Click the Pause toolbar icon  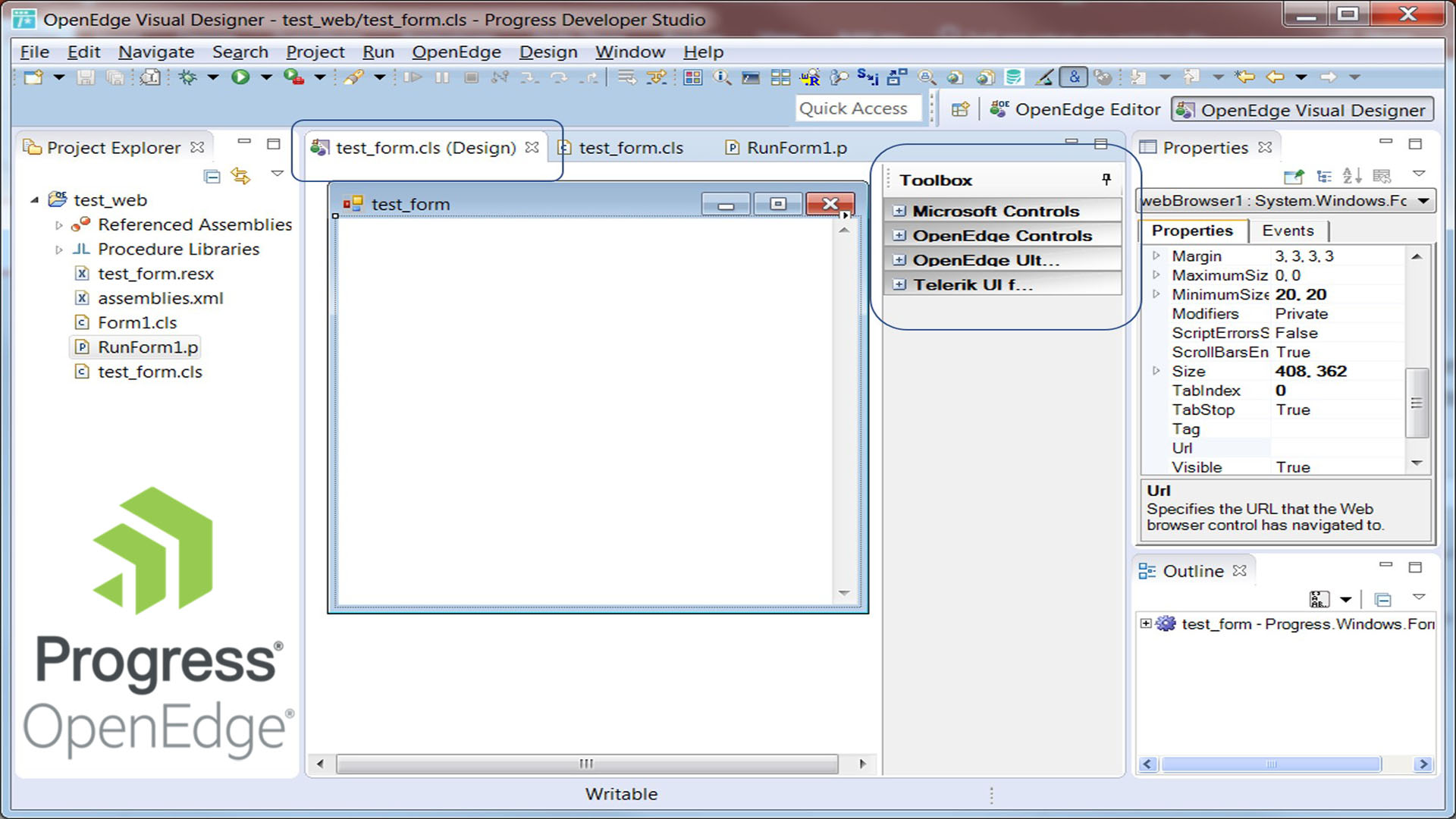[x=442, y=77]
